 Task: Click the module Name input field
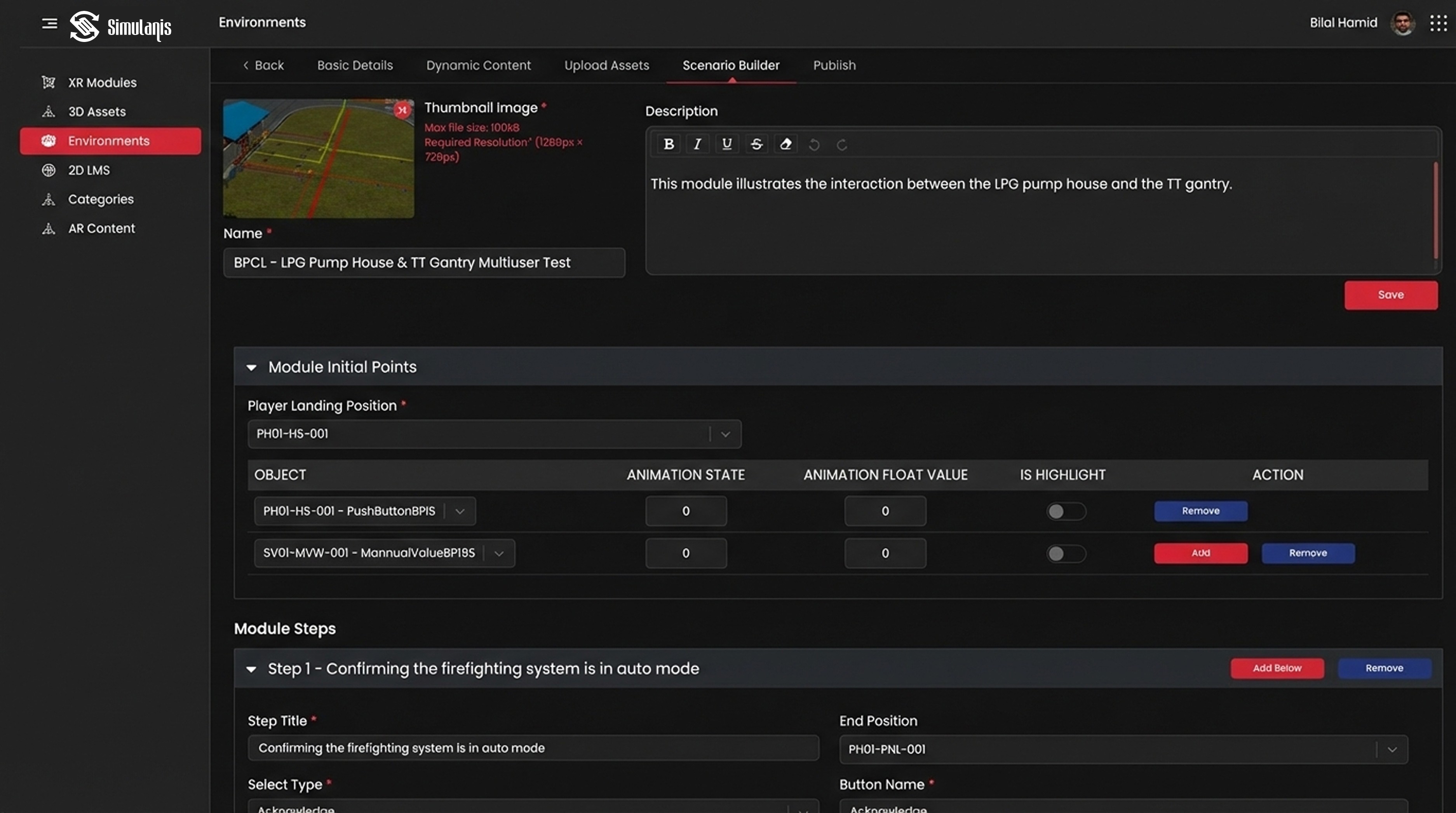point(424,262)
